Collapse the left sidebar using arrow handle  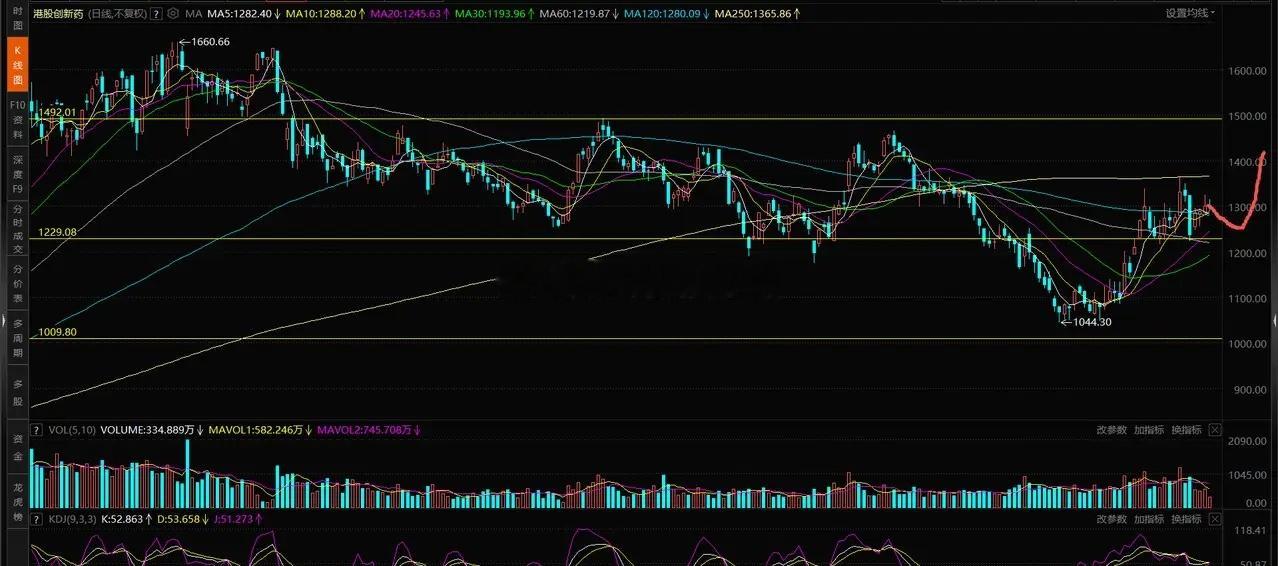(x=5, y=322)
